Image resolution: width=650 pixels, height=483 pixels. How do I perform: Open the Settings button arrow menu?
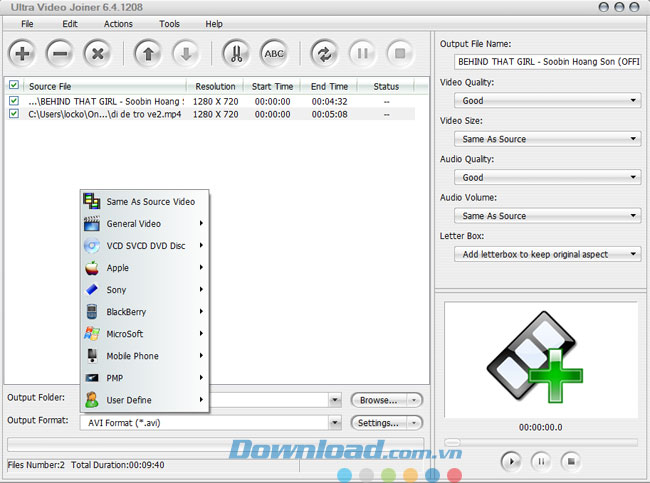point(414,423)
